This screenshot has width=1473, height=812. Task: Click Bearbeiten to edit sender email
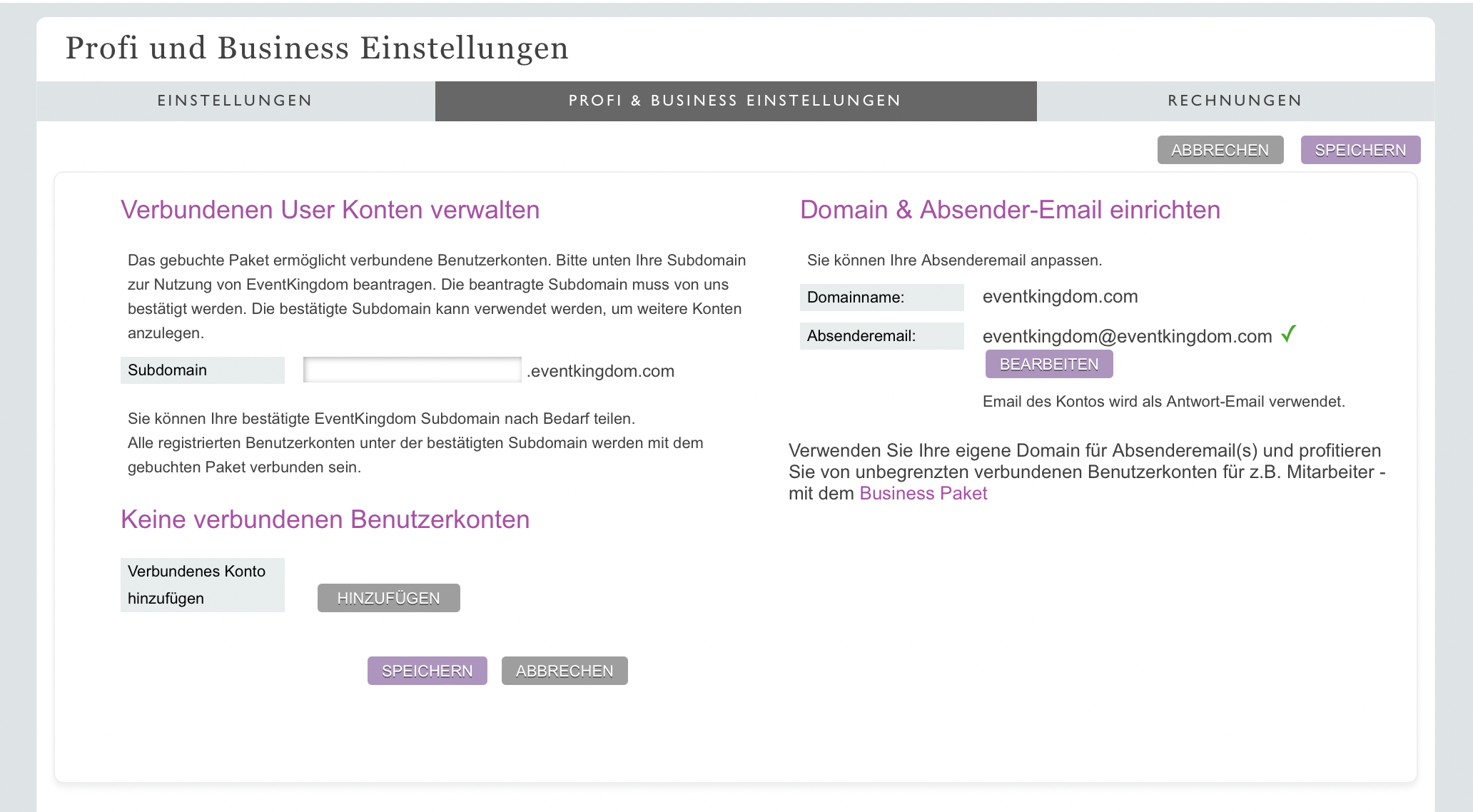click(1049, 364)
